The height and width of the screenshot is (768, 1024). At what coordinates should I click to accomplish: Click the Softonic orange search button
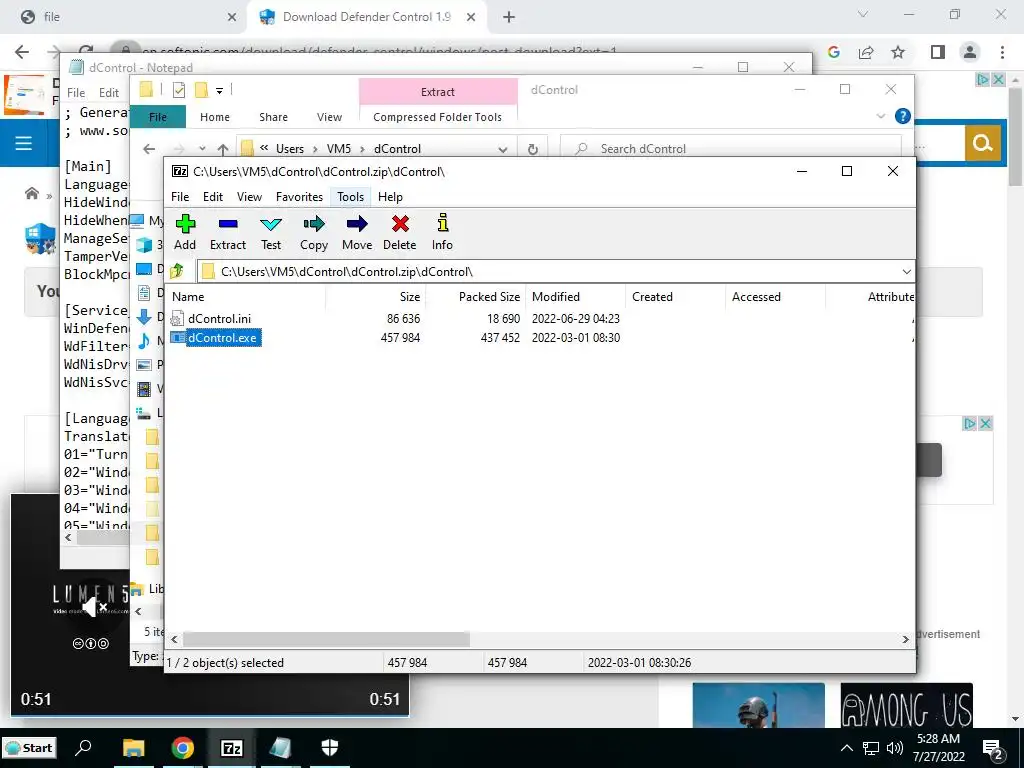(983, 142)
